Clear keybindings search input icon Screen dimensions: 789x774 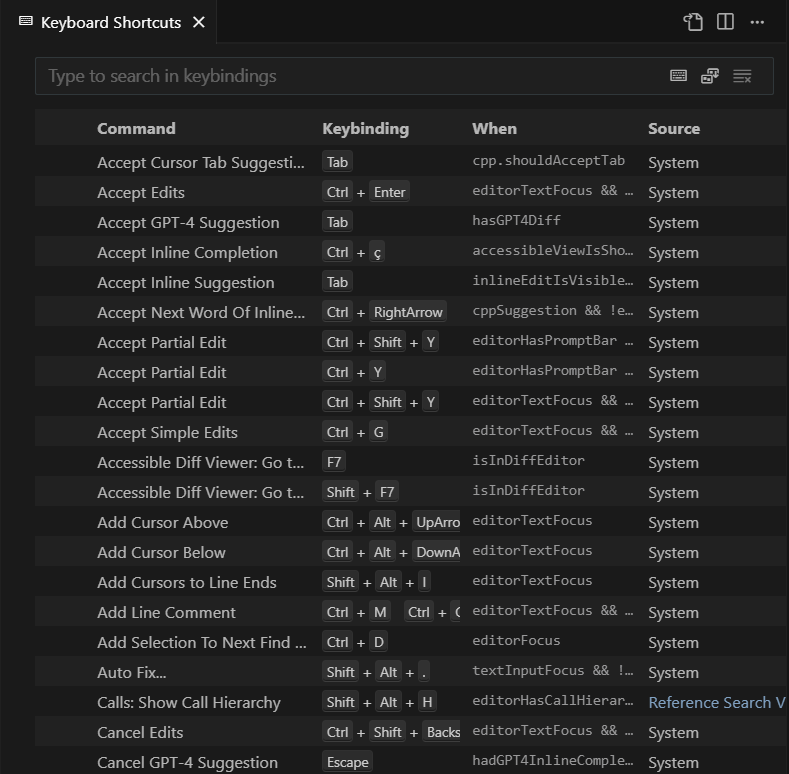pyautogui.click(x=742, y=76)
